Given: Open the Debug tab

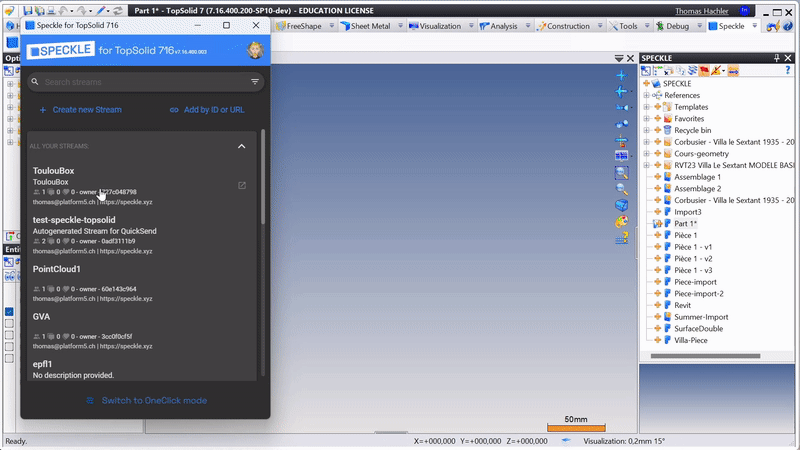Looking at the screenshot, I should pyautogui.click(x=672, y=26).
